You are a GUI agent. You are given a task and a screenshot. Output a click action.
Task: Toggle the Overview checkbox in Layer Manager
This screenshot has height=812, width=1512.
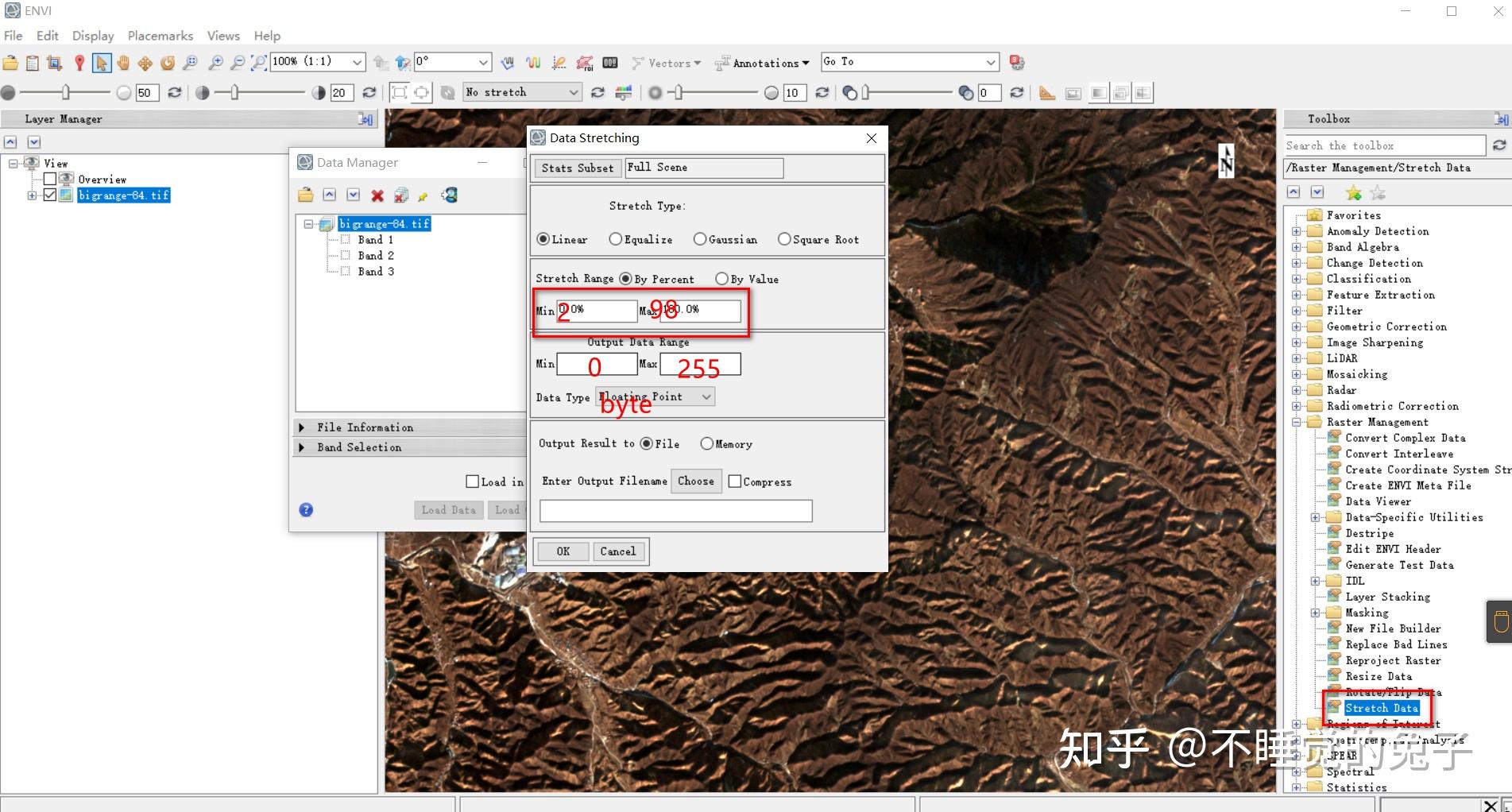[x=50, y=180]
